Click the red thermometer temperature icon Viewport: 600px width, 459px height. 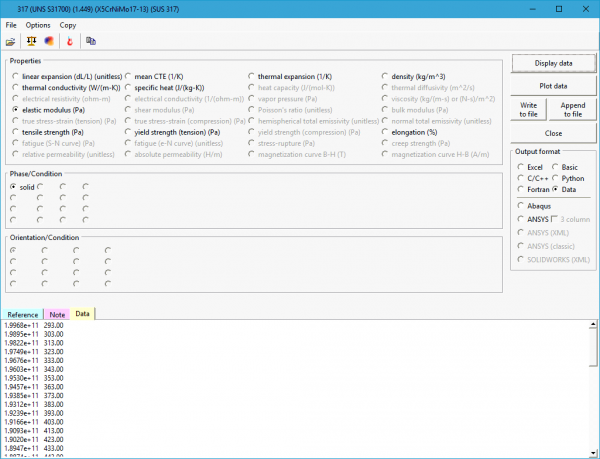pos(70,41)
